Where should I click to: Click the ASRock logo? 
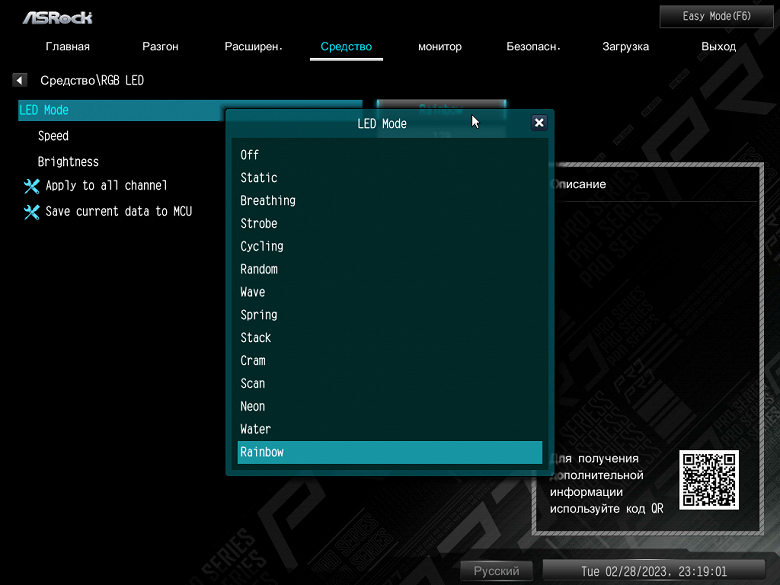[58, 18]
